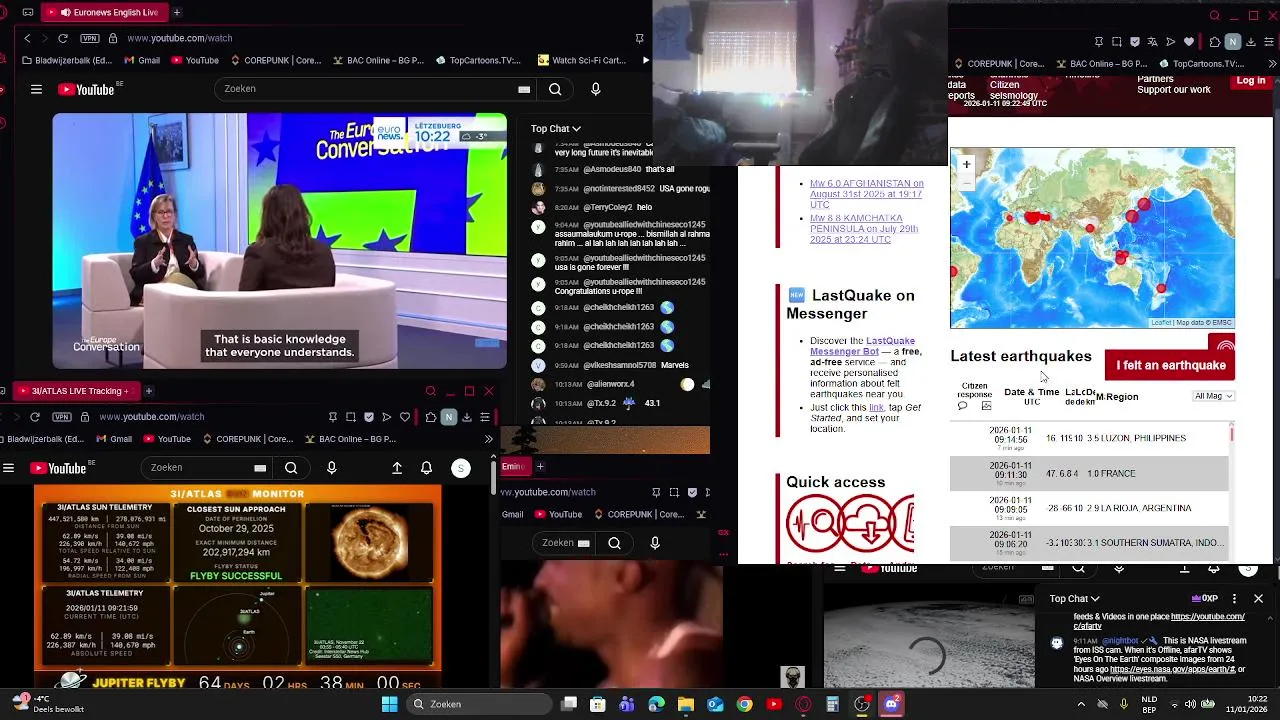Click YouTube upload icon in 3I/ATLAS window

tap(397, 468)
